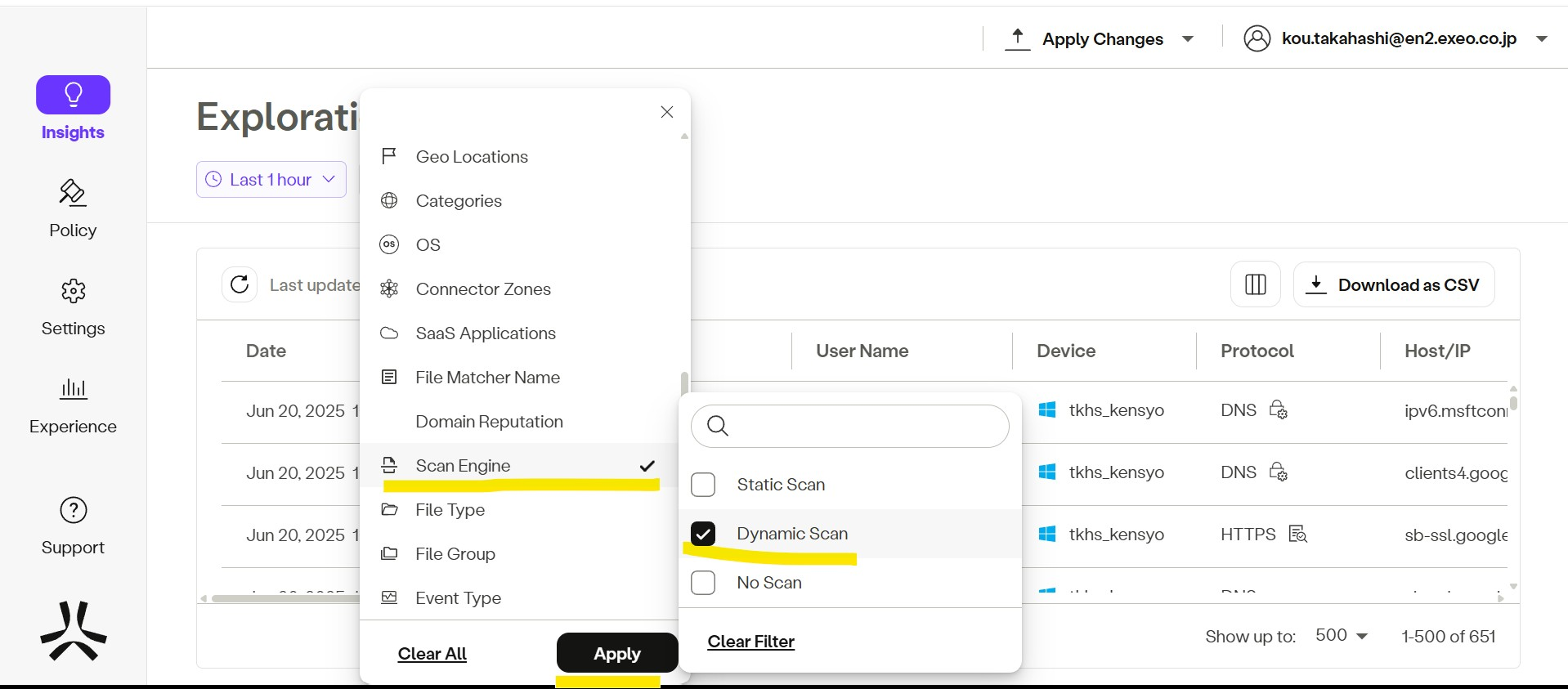Expand the Last 1 hour time dropdown
This screenshot has width=1568, height=689.
(x=271, y=180)
